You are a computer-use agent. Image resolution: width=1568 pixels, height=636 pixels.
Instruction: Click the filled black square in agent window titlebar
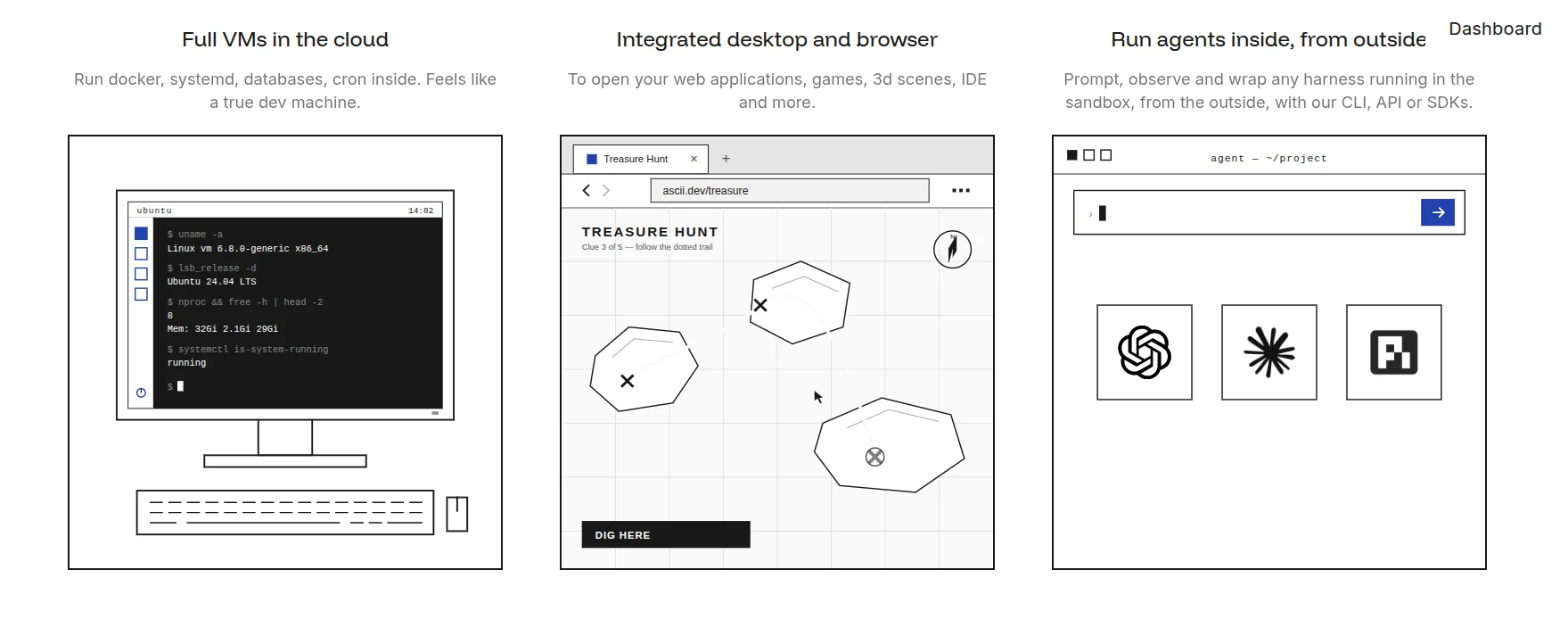click(1072, 155)
